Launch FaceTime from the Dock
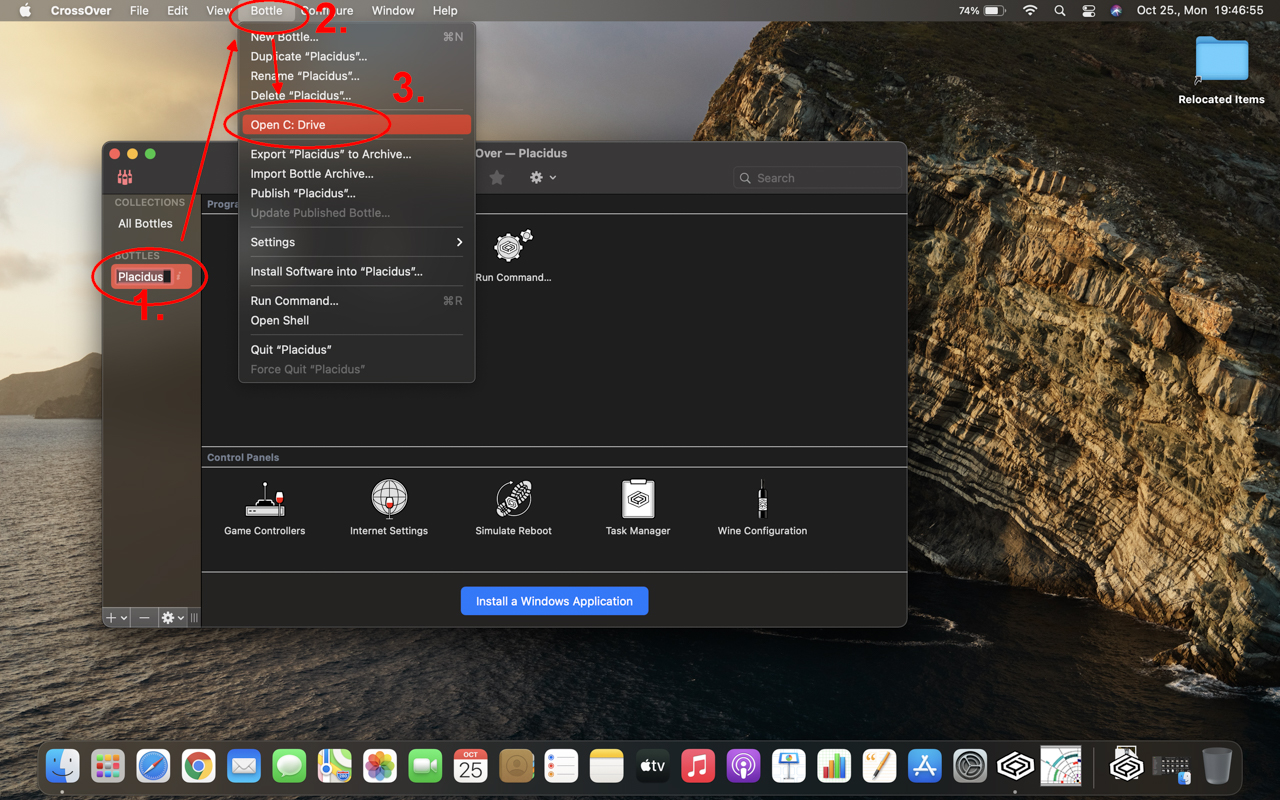Image resolution: width=1280 pixels, height=800 pixels. (x=426, y=767)
